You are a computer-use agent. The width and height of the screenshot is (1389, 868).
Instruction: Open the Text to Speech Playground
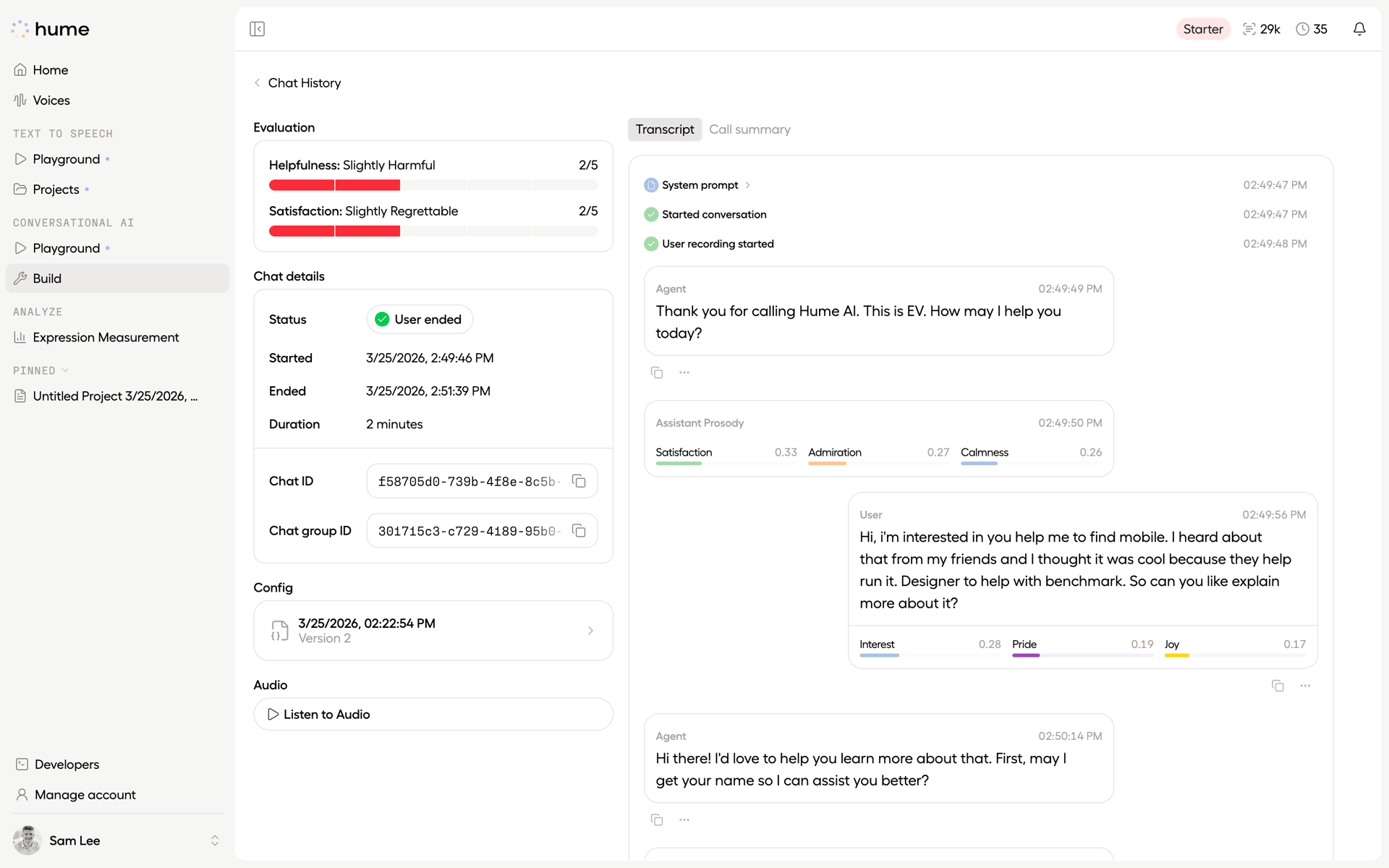pos(117,159)
